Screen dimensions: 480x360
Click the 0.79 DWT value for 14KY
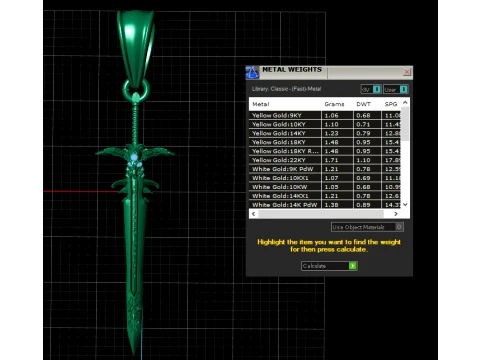[363, 133]
